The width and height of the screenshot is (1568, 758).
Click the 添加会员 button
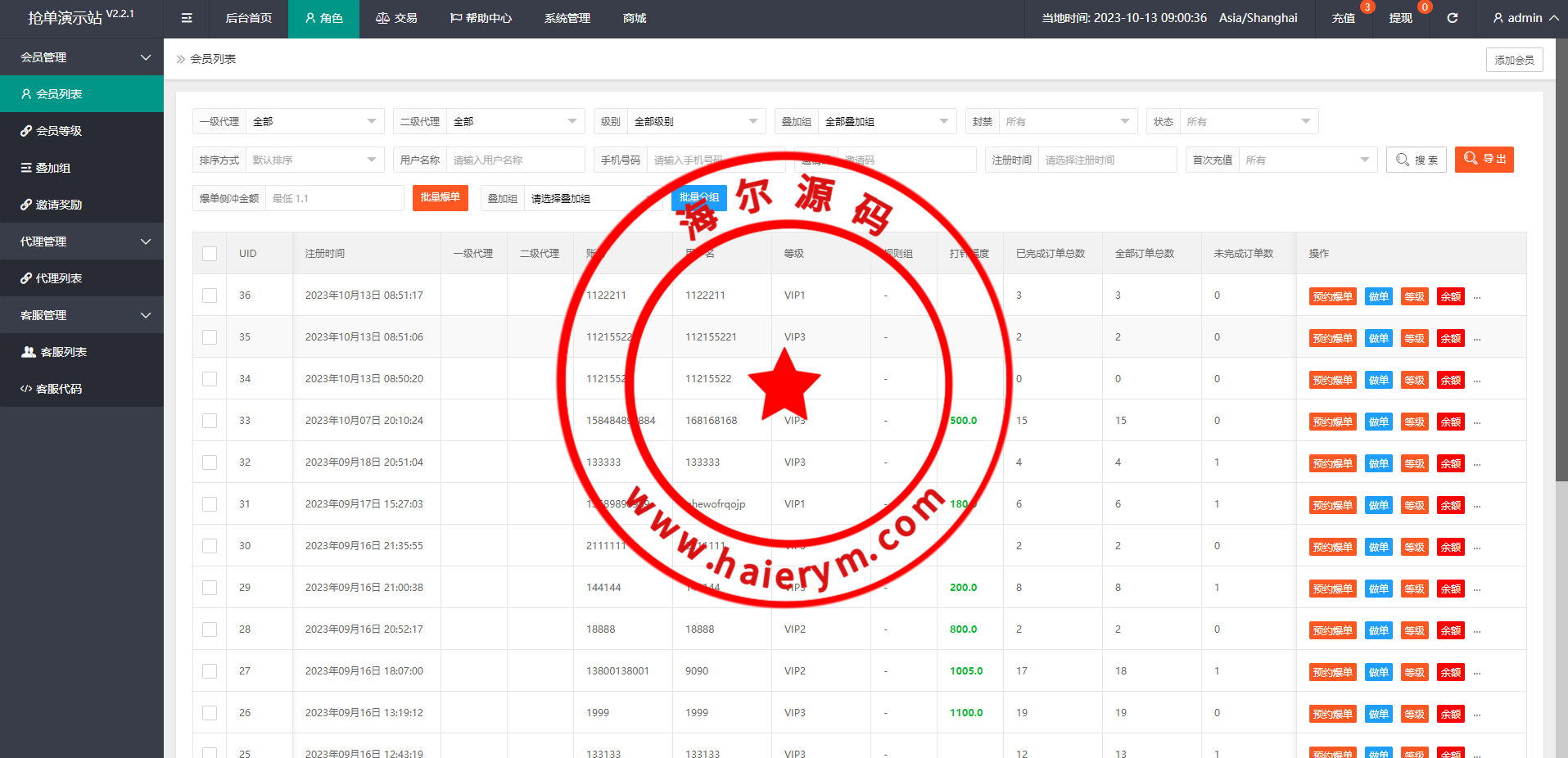pos(1514,60)
